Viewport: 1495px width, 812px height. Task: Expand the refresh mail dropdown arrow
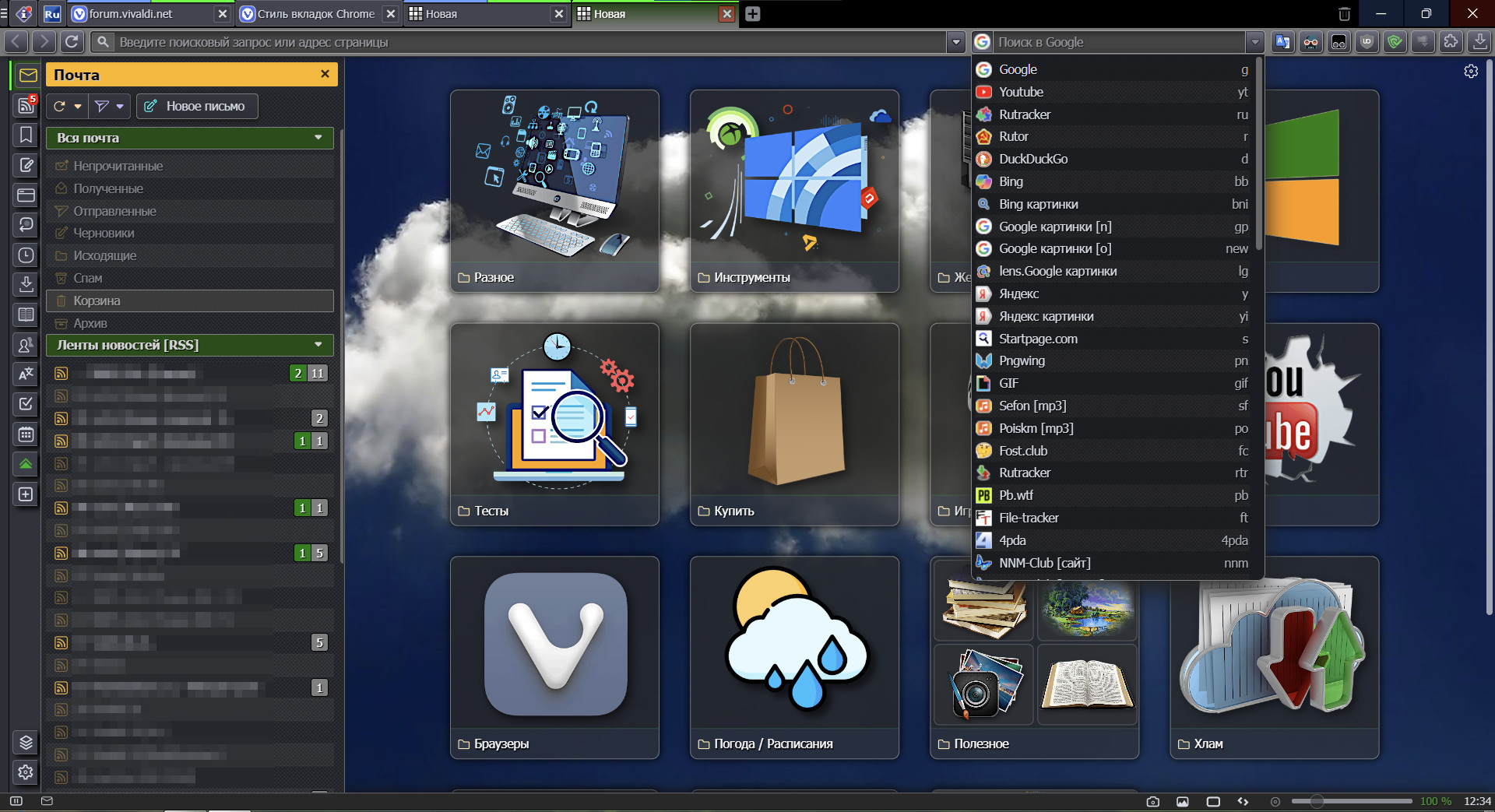pos(78,106)
